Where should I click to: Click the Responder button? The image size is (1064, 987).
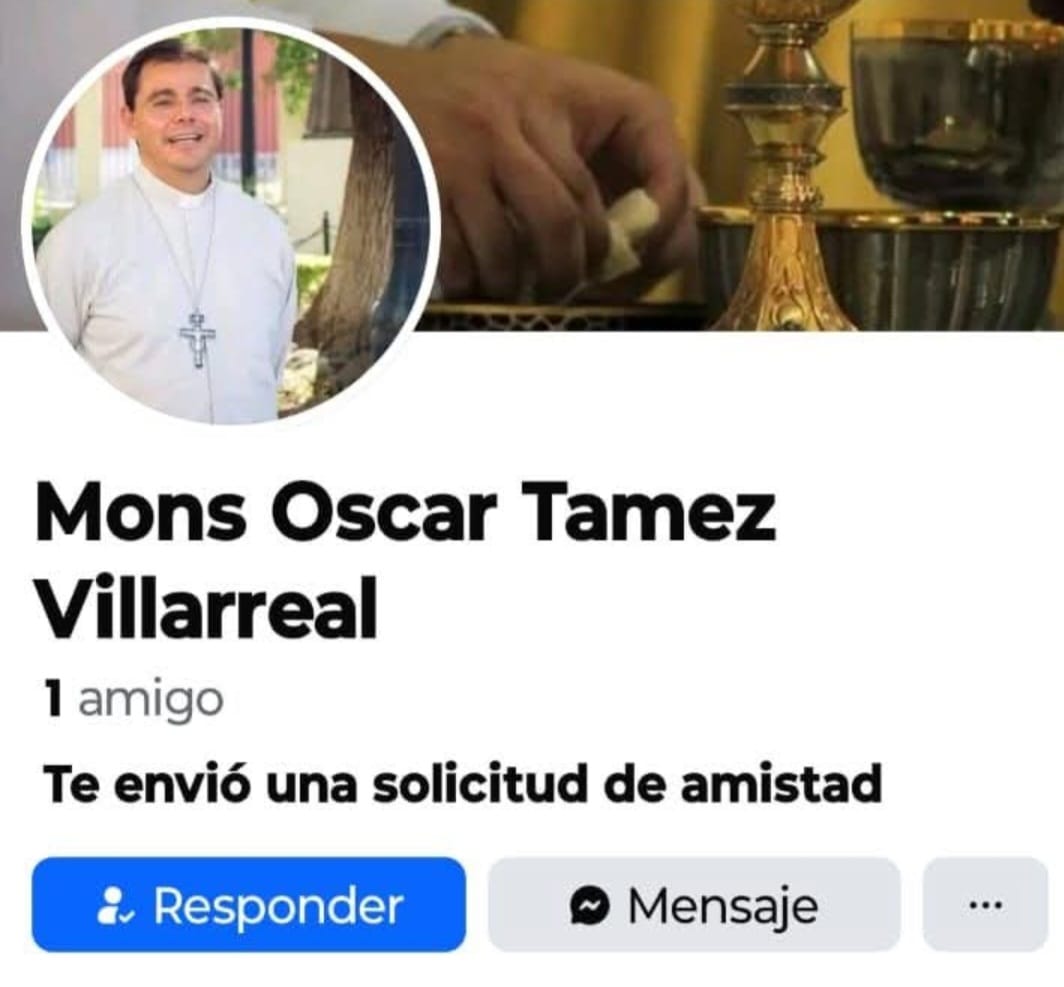[248, 904]
